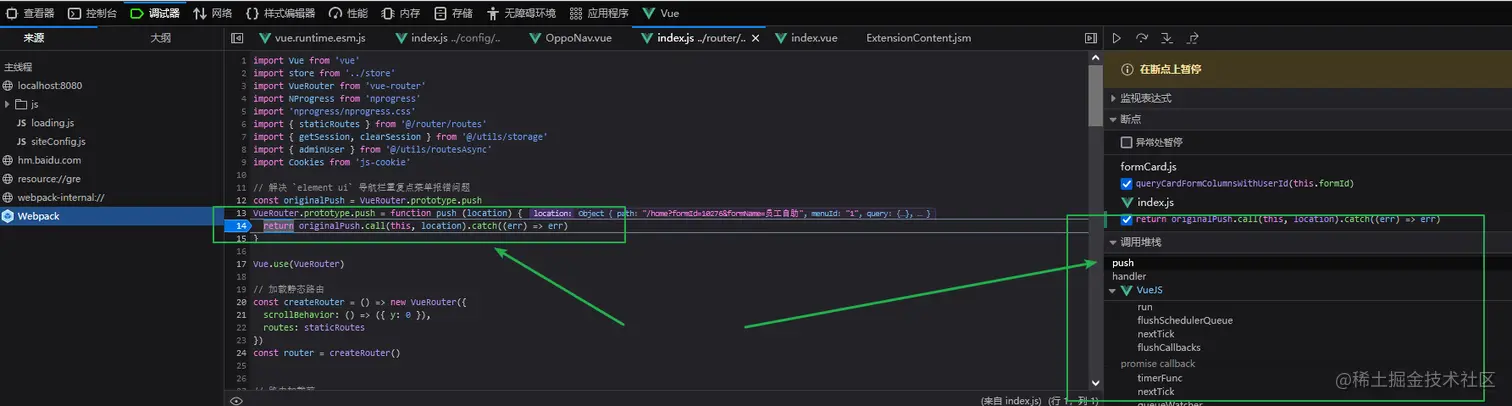1512x406 pixels.
Task: Click line number 20 in the gutter
Action: [x=241, y=301]
